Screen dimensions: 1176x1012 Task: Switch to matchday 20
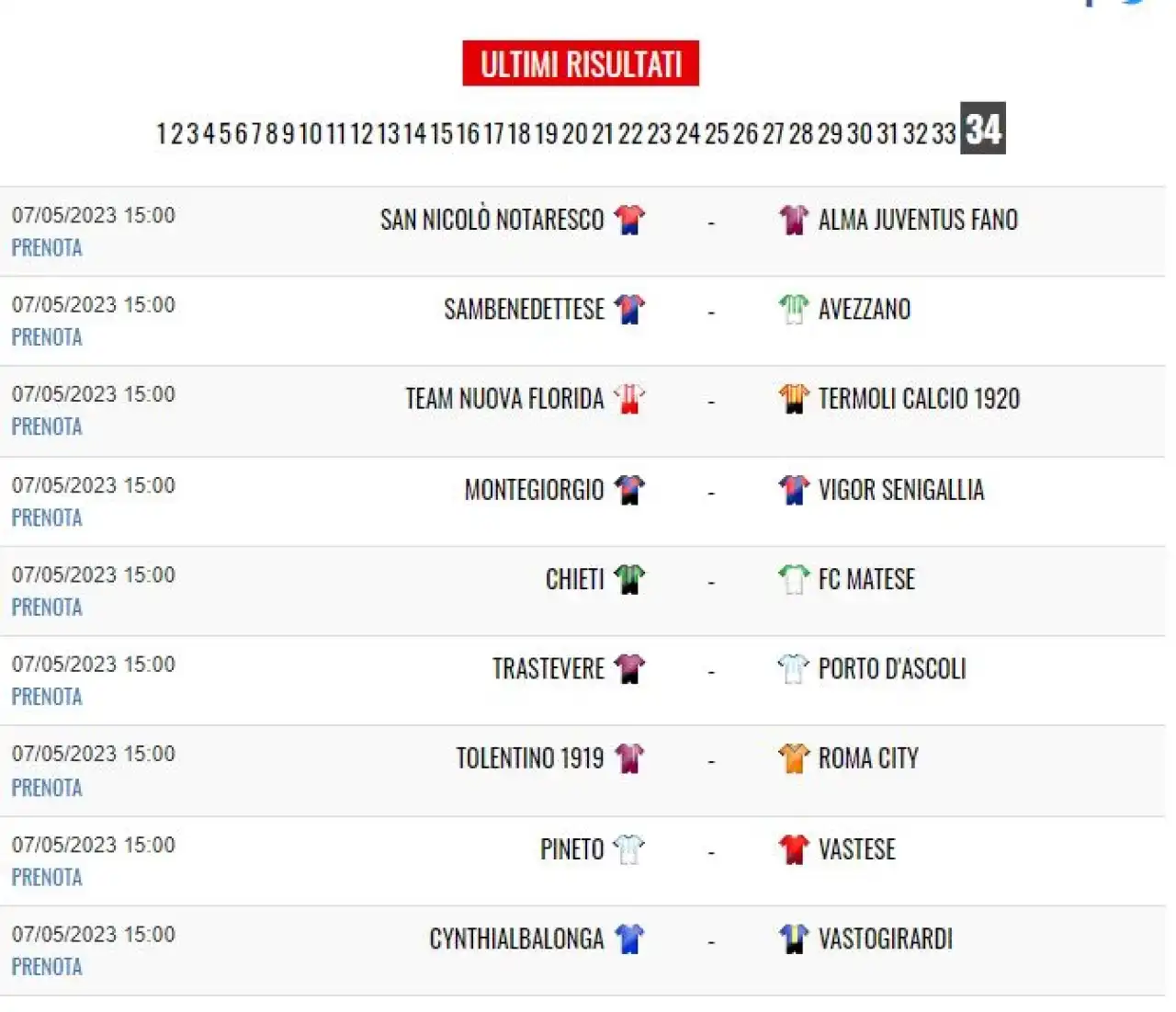[575, 134]
